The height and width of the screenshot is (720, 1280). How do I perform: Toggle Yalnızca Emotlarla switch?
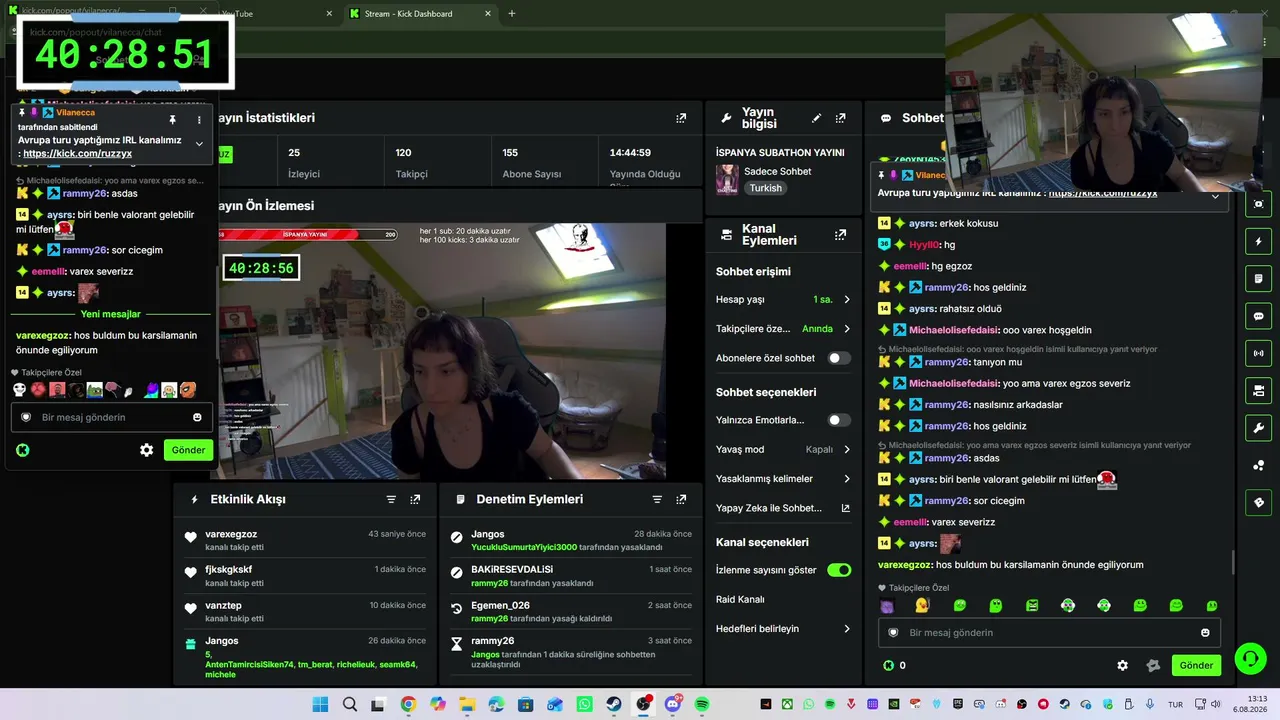point(839,420)
